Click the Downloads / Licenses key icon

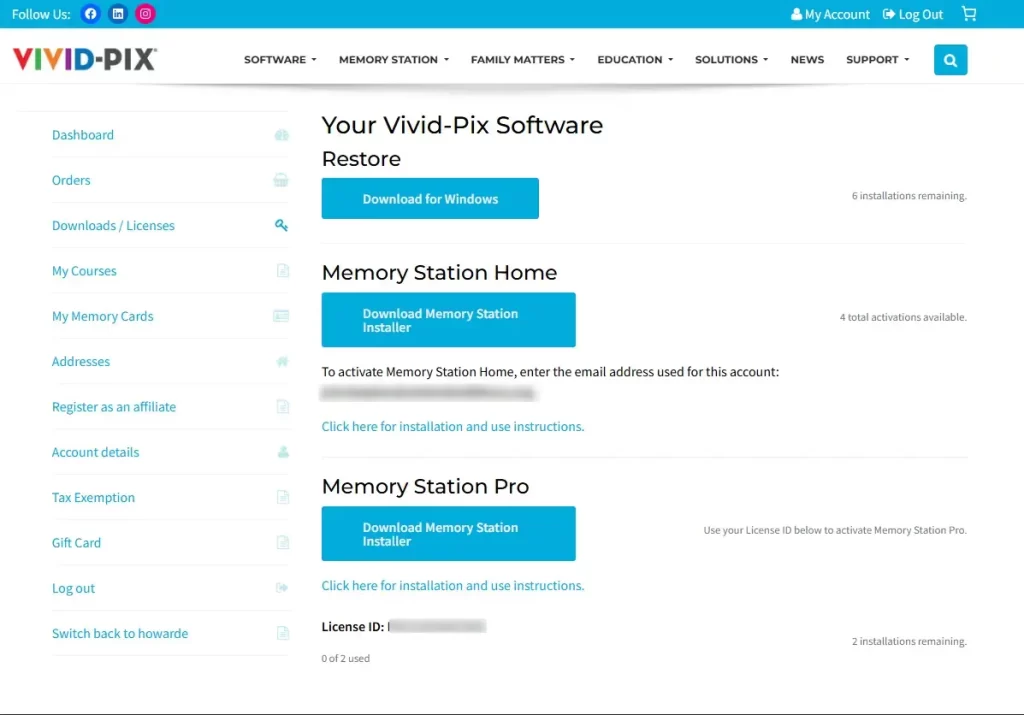pyautogui.click(x=281, y=225)
